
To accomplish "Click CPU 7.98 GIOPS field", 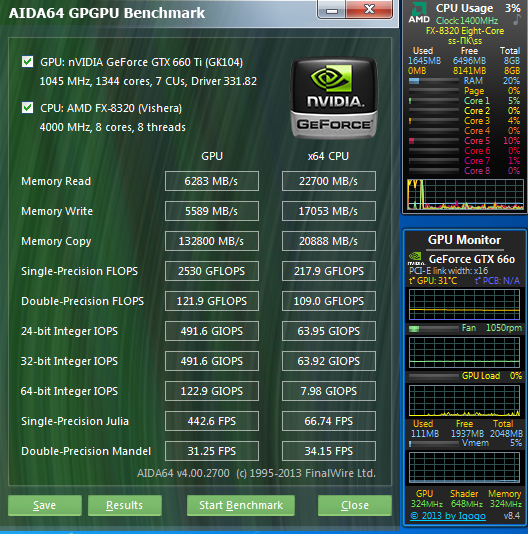I will (329, 391).
